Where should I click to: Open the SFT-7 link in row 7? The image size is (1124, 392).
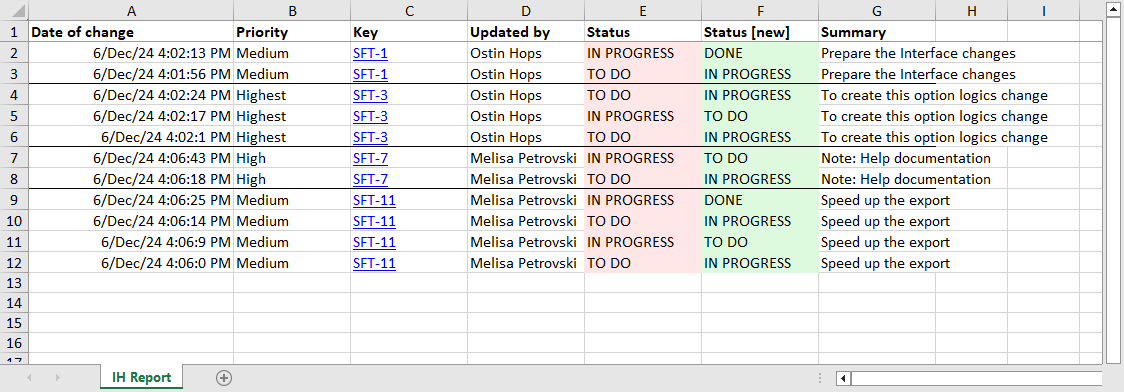pos(371,158)
